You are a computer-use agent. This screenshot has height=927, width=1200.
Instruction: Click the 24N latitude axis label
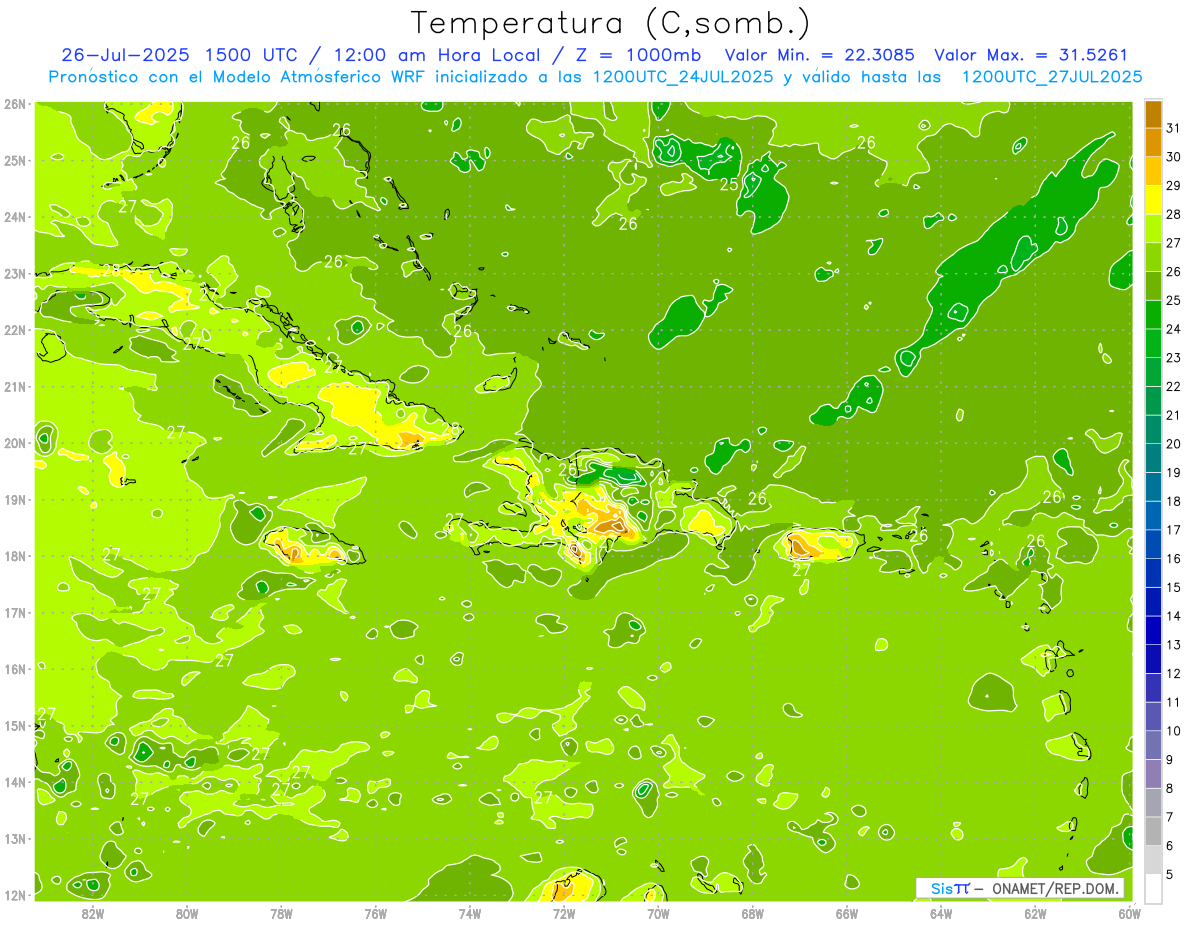15,217
